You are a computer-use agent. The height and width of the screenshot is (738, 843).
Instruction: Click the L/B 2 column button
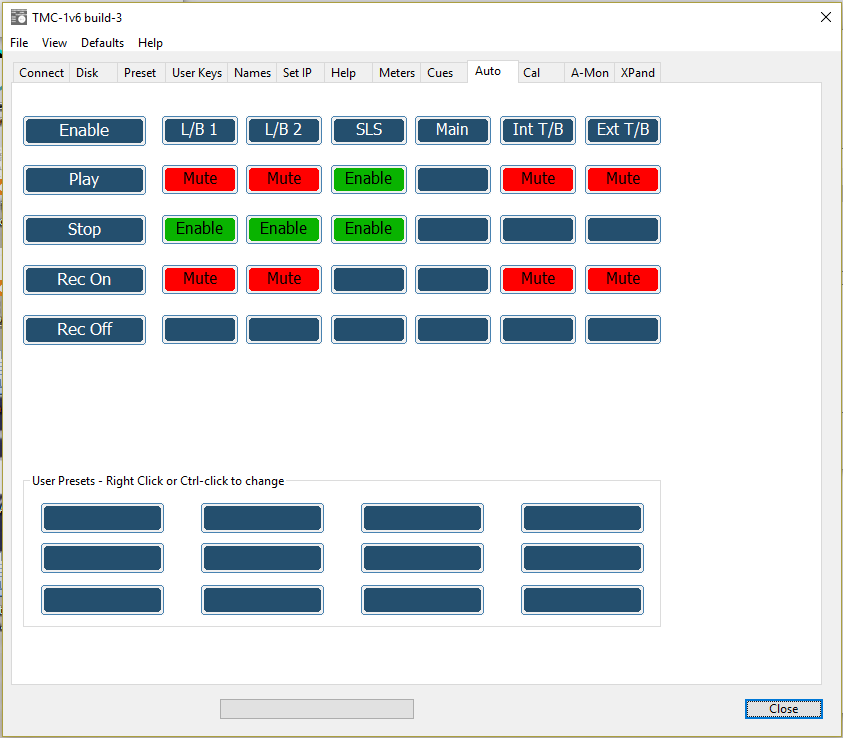pyautogui.click(x=284, y=130)
